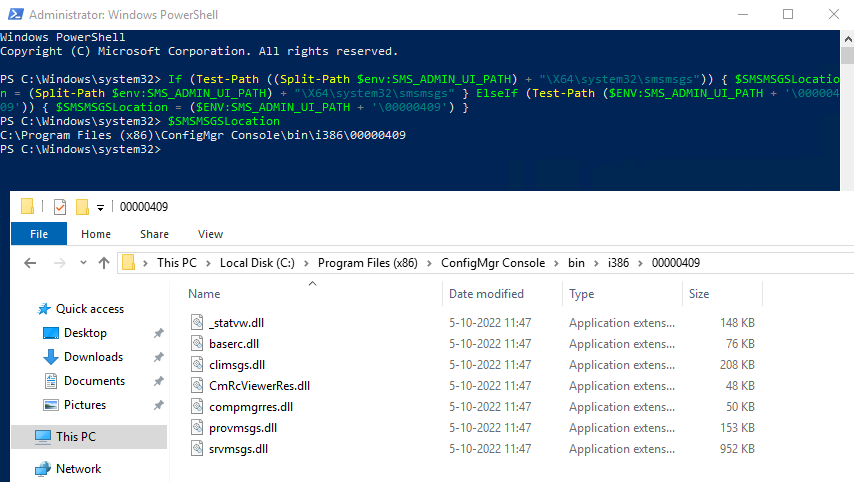Click This PC in the address breadcrumb

pyautogui.click(x=176, y=263)
